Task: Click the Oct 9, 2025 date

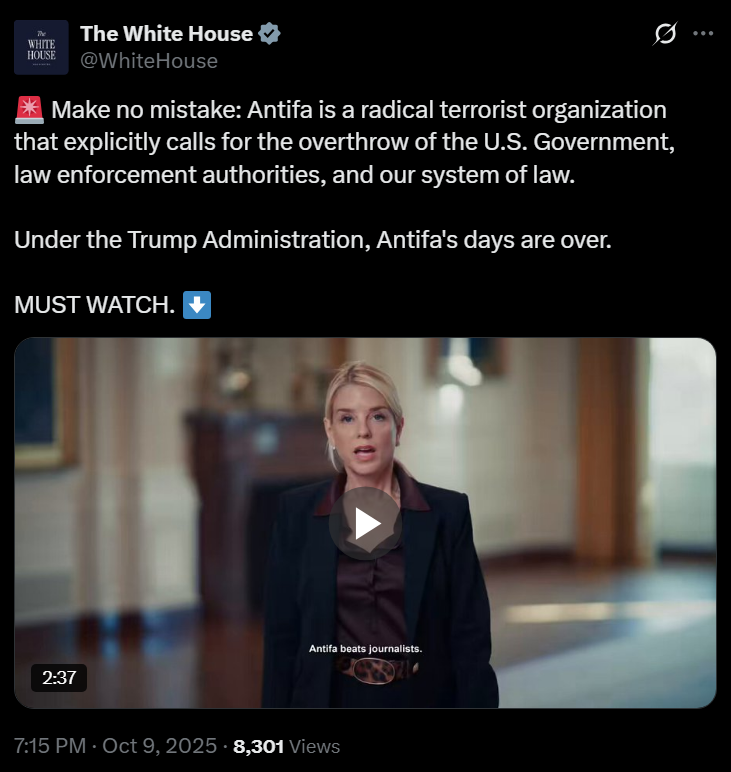Action: (x=159, y=745)
